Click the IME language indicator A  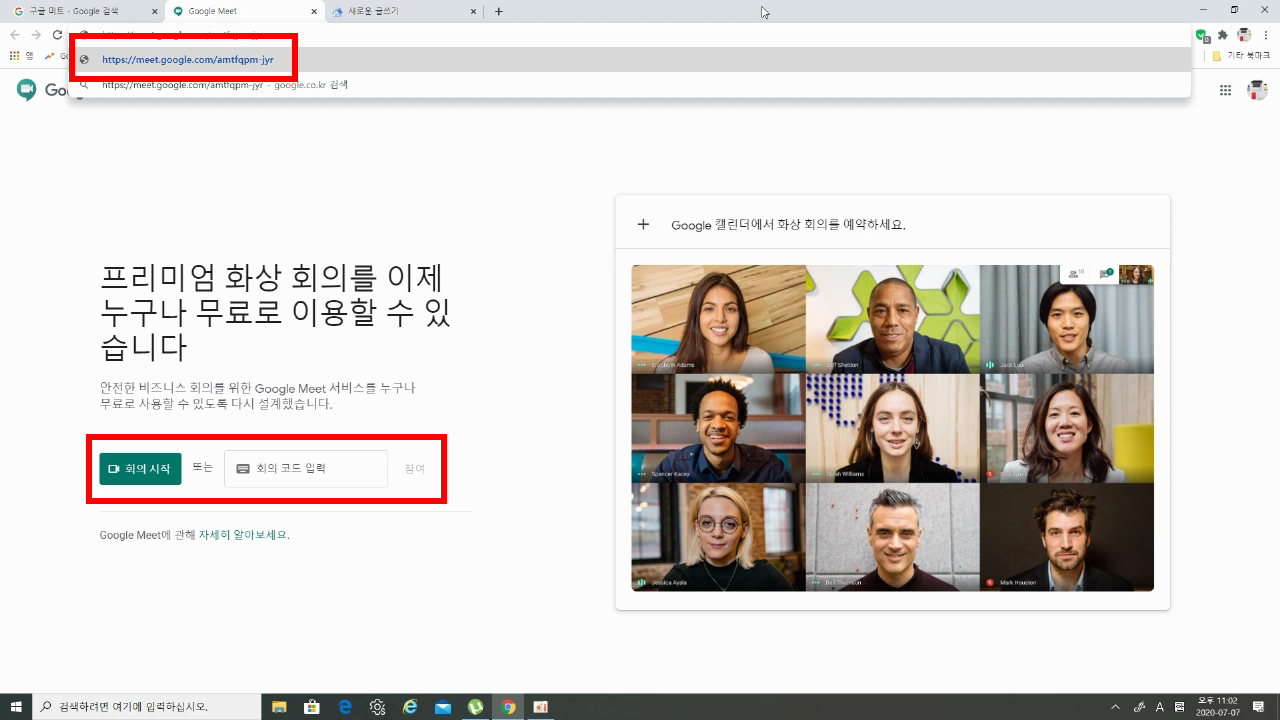pos(1160,707)
